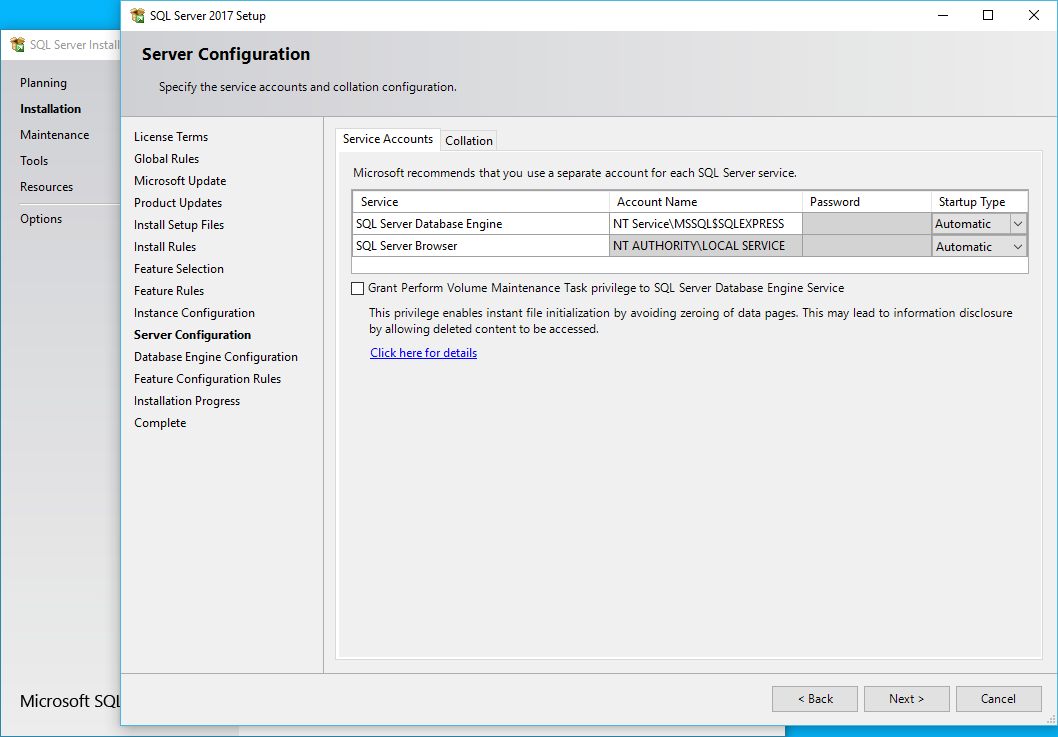This screenshot has width=1058, height=737.
Task: Click Microsoft Update step in setup list
Action: pyautogui.click(x=179, y=181)
